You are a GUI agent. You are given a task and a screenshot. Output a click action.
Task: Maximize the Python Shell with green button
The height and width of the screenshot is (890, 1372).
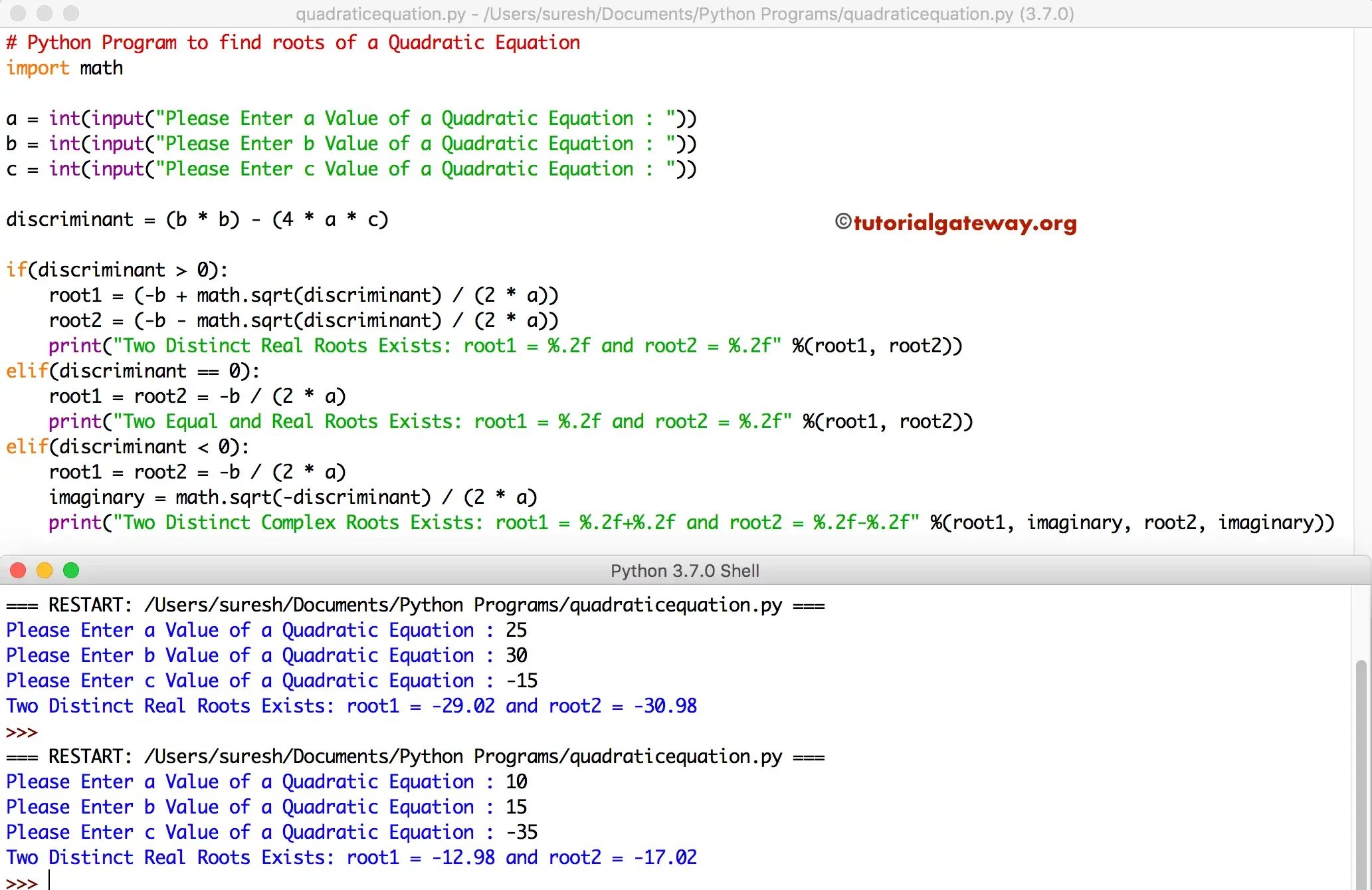[71, 570]
